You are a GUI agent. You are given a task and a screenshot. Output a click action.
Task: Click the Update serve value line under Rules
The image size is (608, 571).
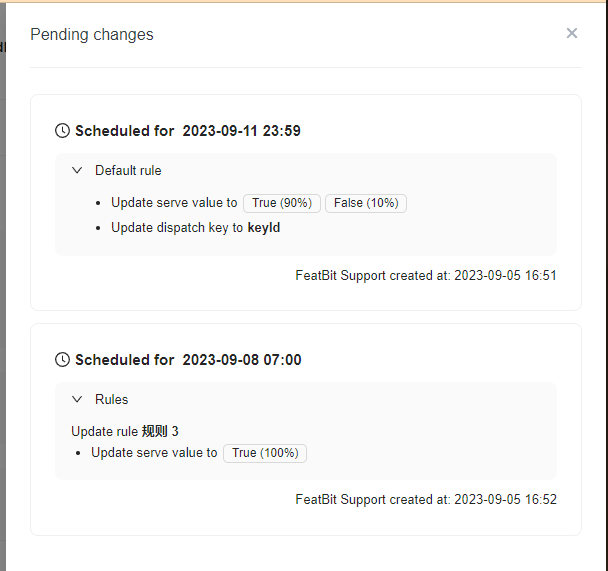tap(154, 453)
